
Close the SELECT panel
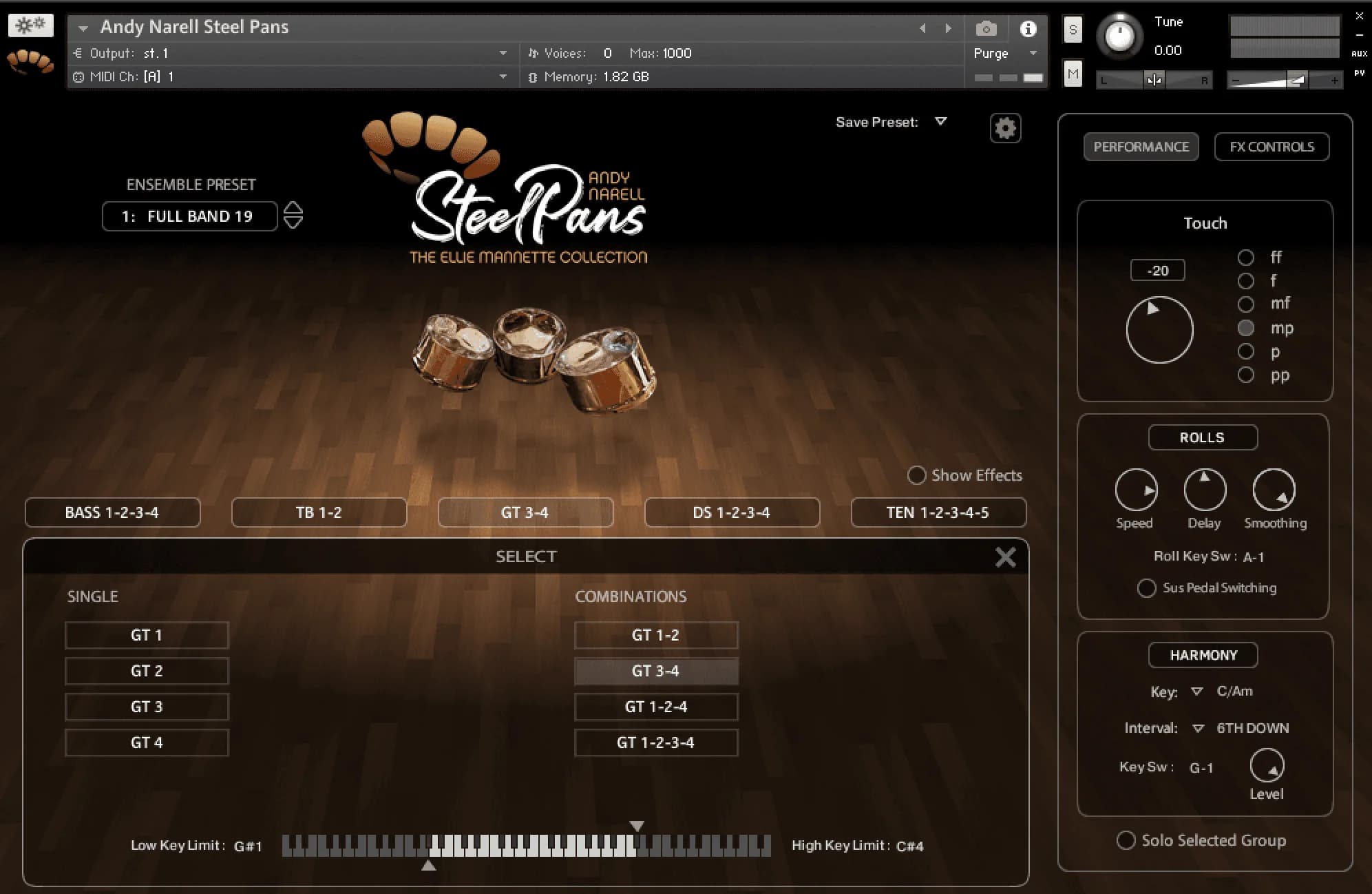point(1005,557)
